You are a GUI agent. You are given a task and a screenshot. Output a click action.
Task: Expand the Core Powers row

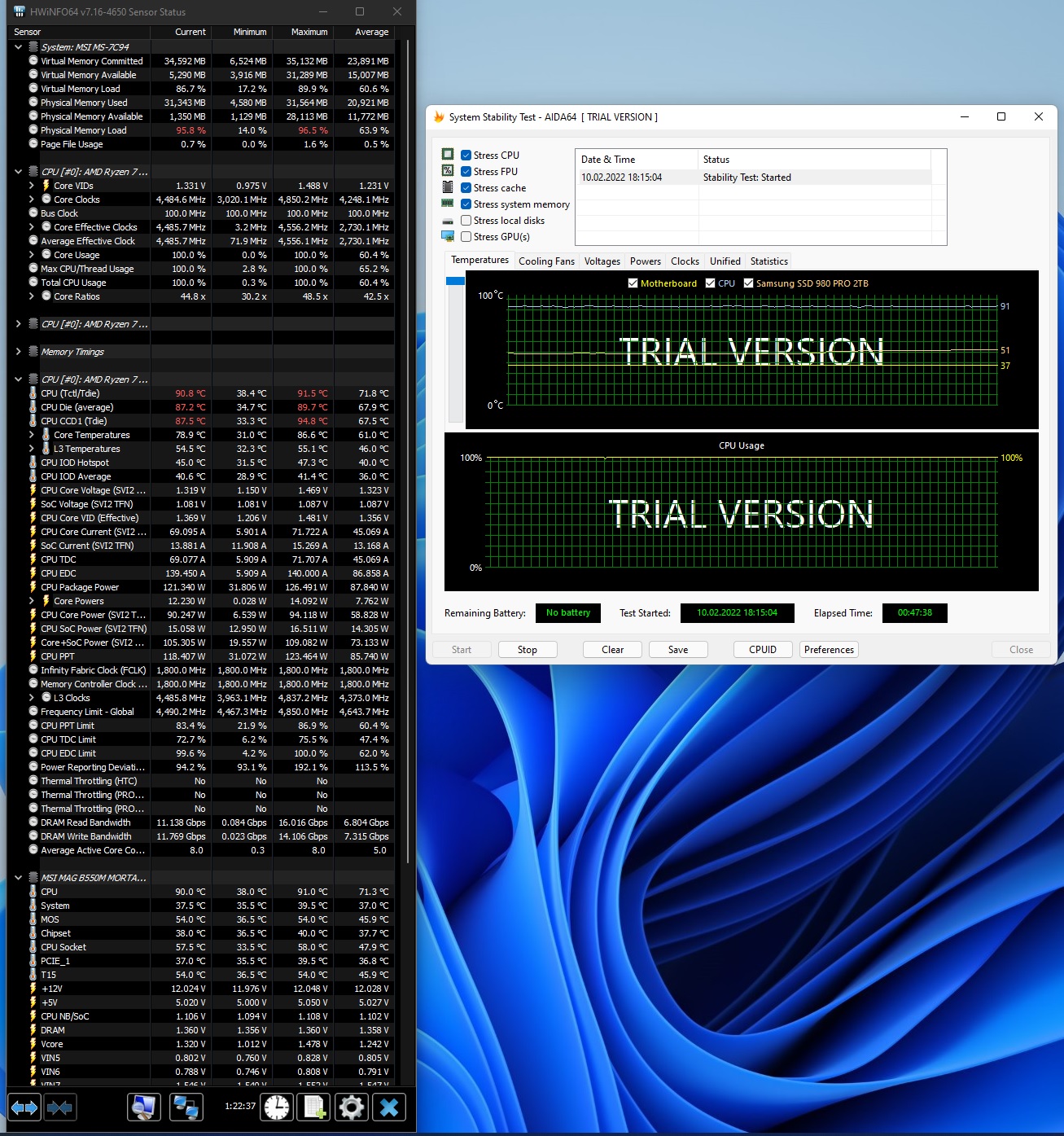click(32, 601)
